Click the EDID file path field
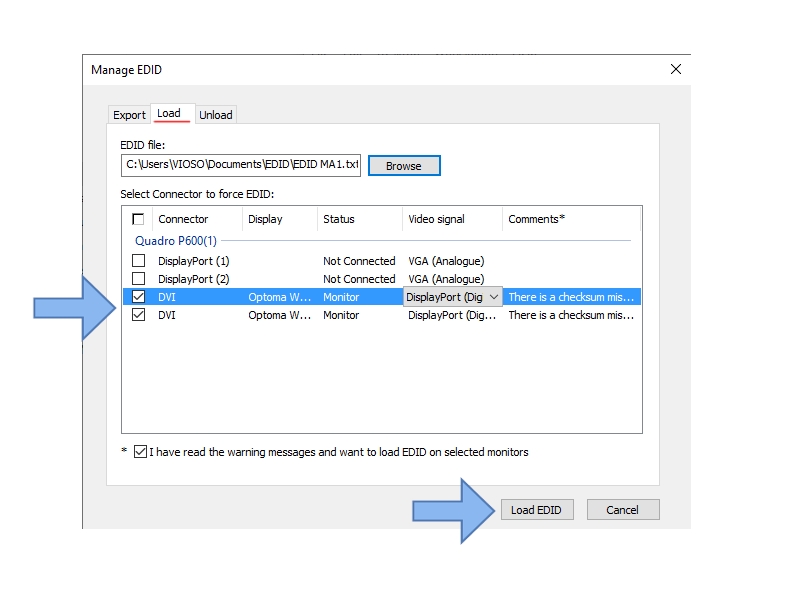 pyautogui.click(x=240, y=165)
